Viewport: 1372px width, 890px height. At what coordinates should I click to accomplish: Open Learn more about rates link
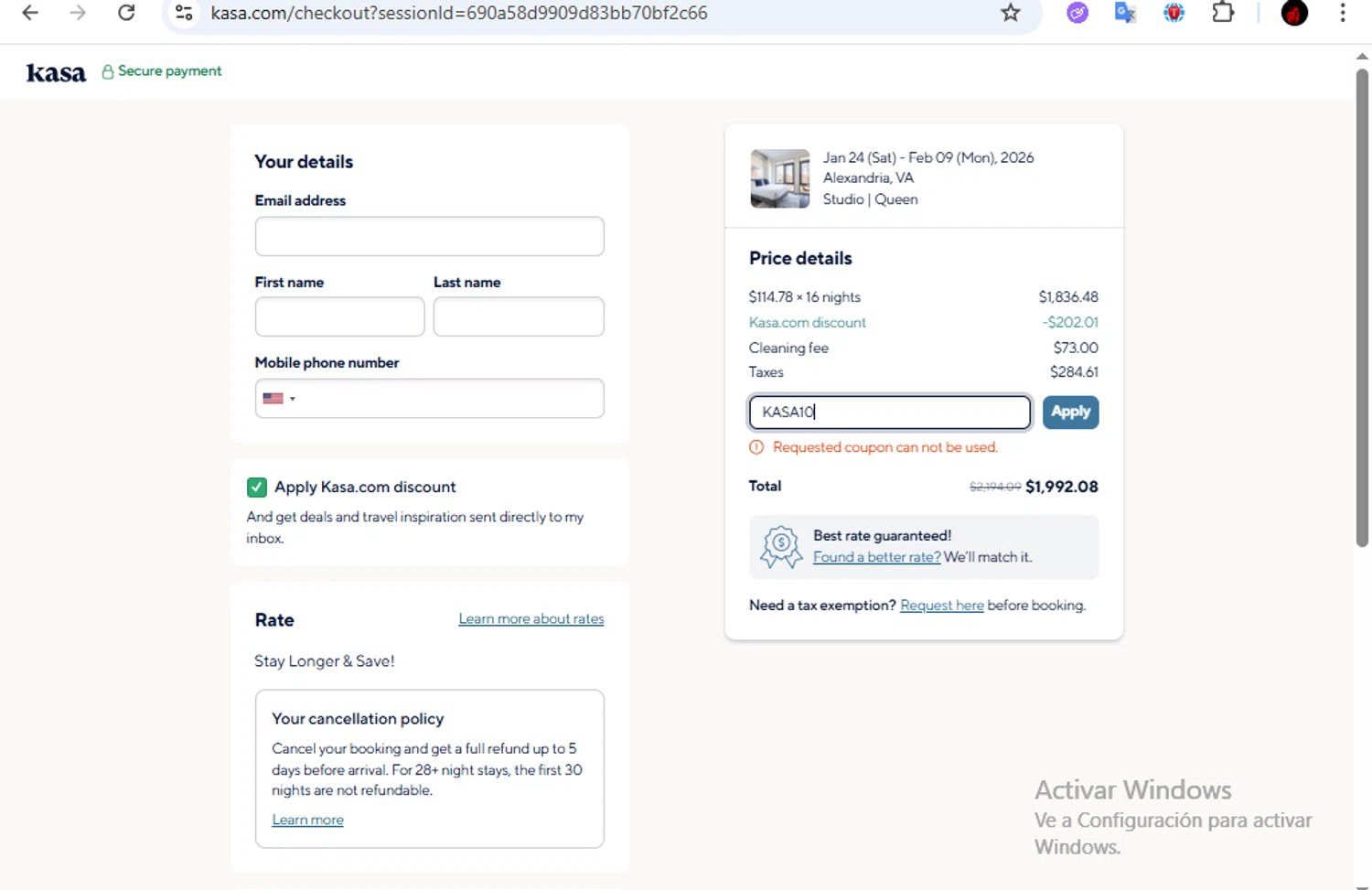531,619
